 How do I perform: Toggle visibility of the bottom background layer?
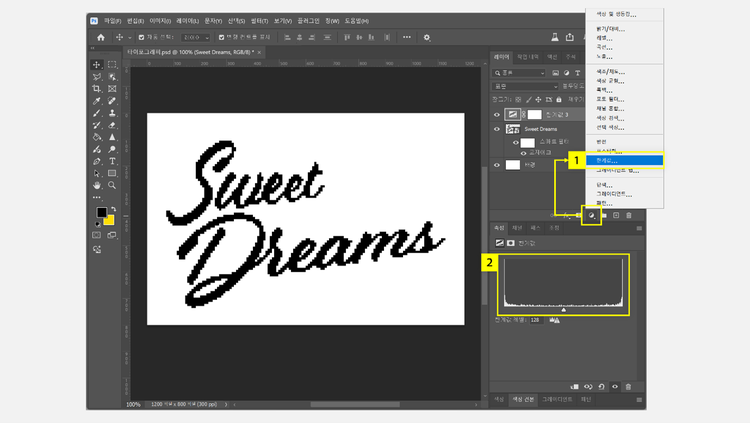(x=497, y=165)
